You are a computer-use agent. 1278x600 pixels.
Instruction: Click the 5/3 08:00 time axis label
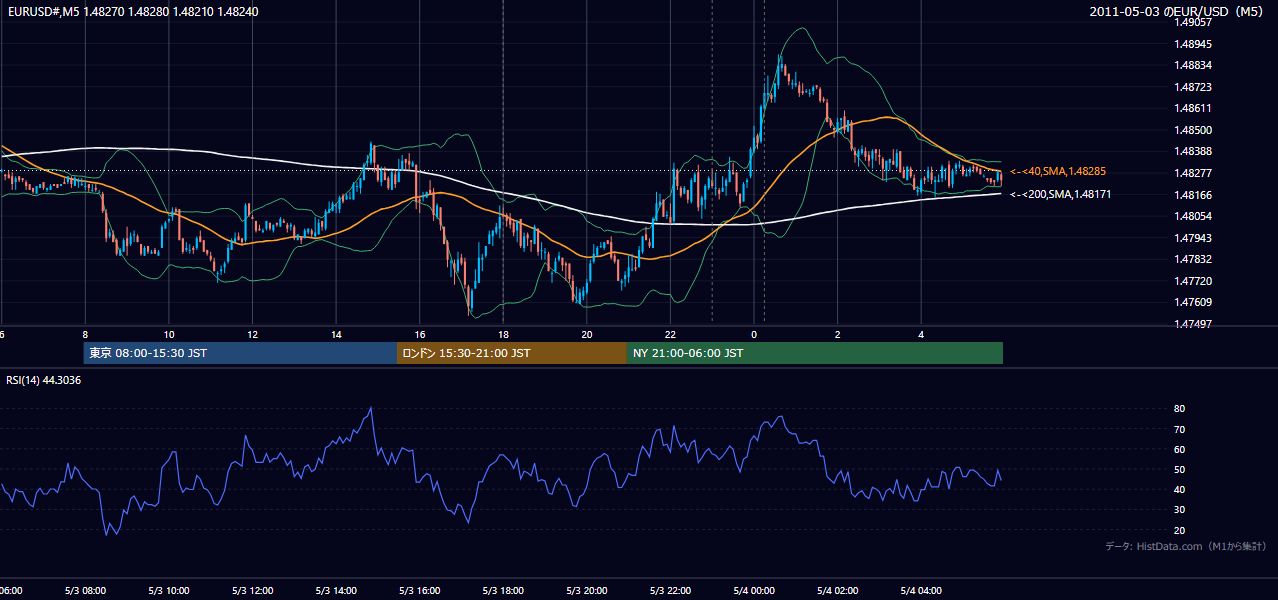coord(85,591)
